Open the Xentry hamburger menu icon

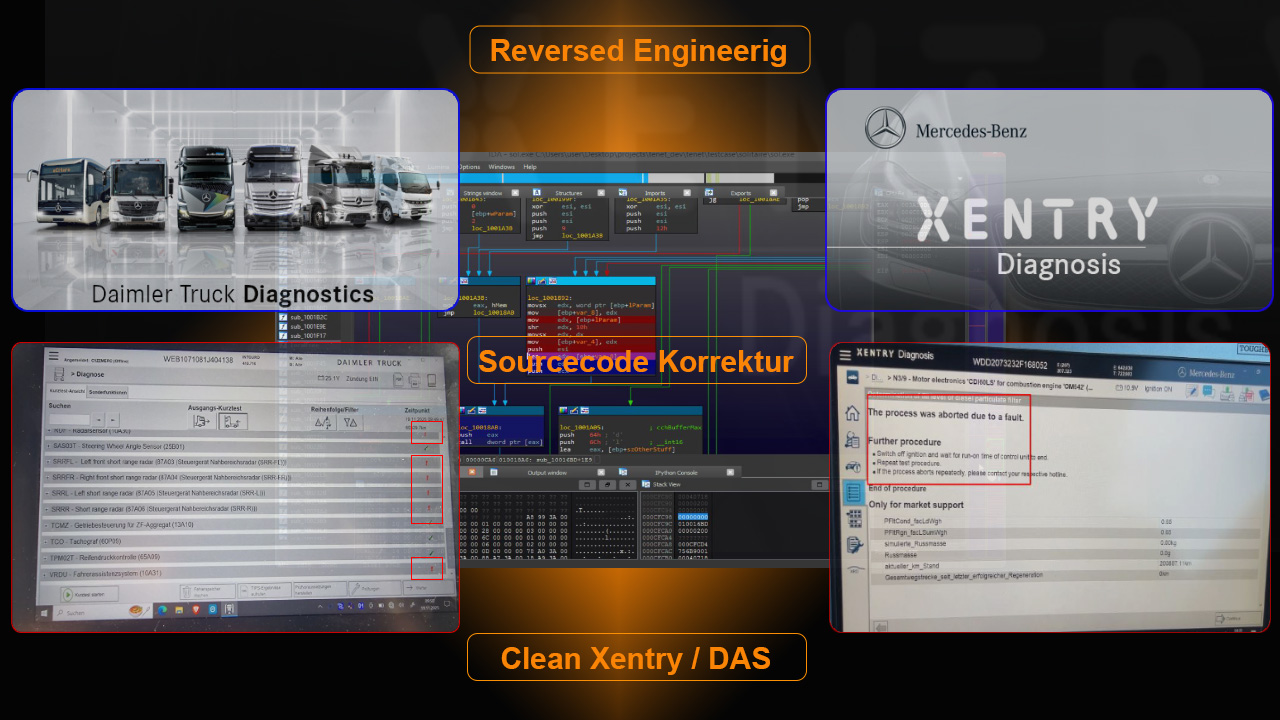(845, 355)
